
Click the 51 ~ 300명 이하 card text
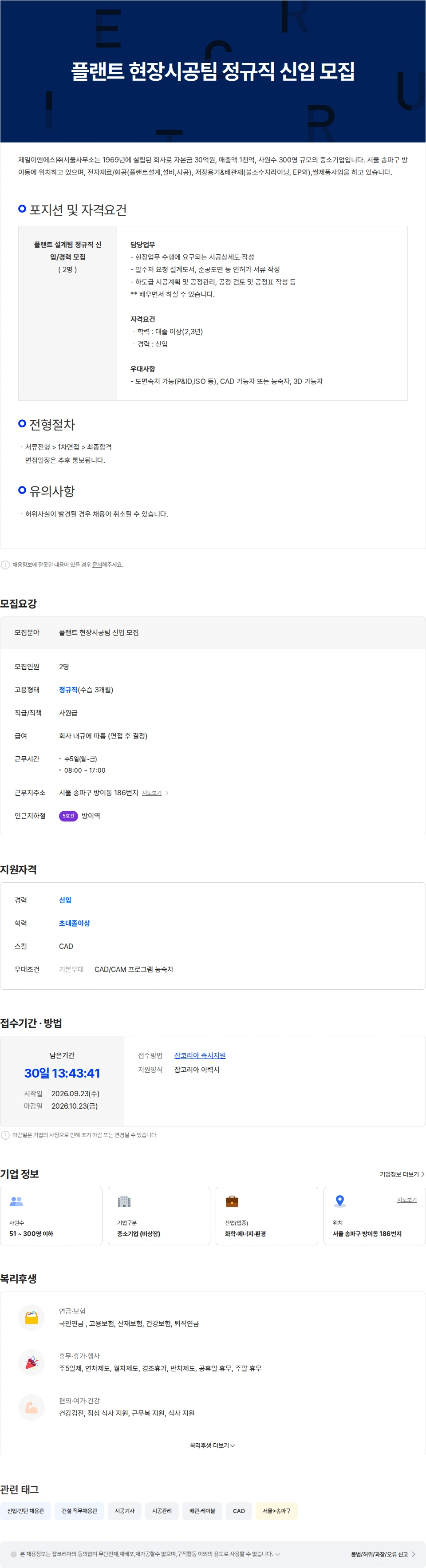click(31, 1233)
